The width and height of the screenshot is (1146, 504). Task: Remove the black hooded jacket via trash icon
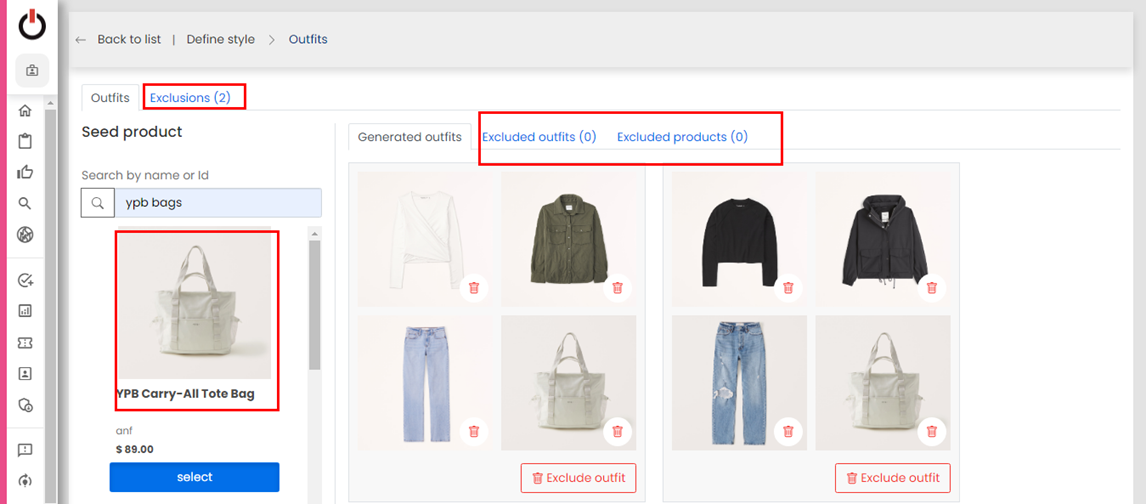click(x=932, y=288)
